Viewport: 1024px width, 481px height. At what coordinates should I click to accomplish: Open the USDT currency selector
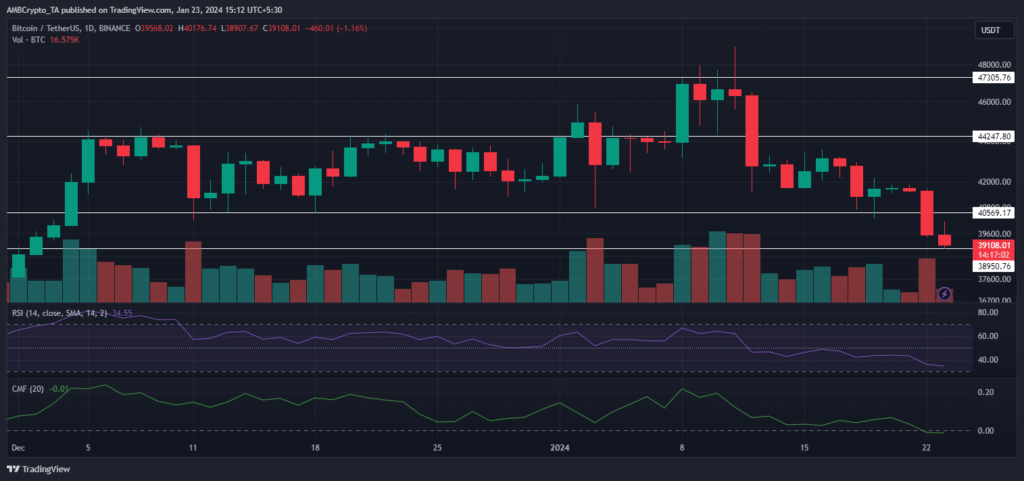click(x=988, y=32)
